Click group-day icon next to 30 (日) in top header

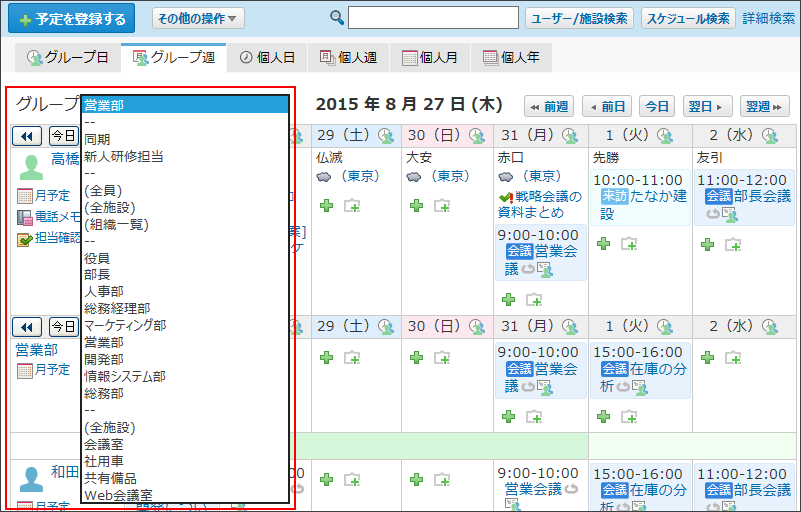476,136
